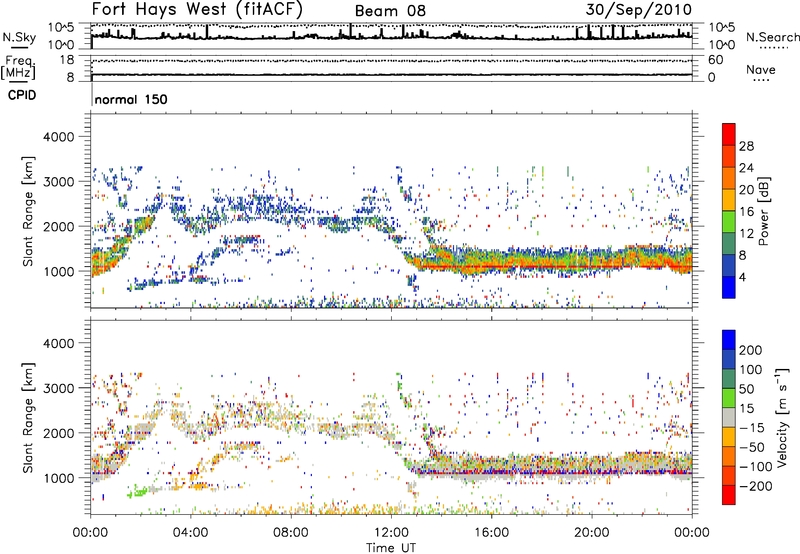Pick the red bottom segment of the Velocity colorbar
This screenshot has height=554, width=800.
click(729, 495)
